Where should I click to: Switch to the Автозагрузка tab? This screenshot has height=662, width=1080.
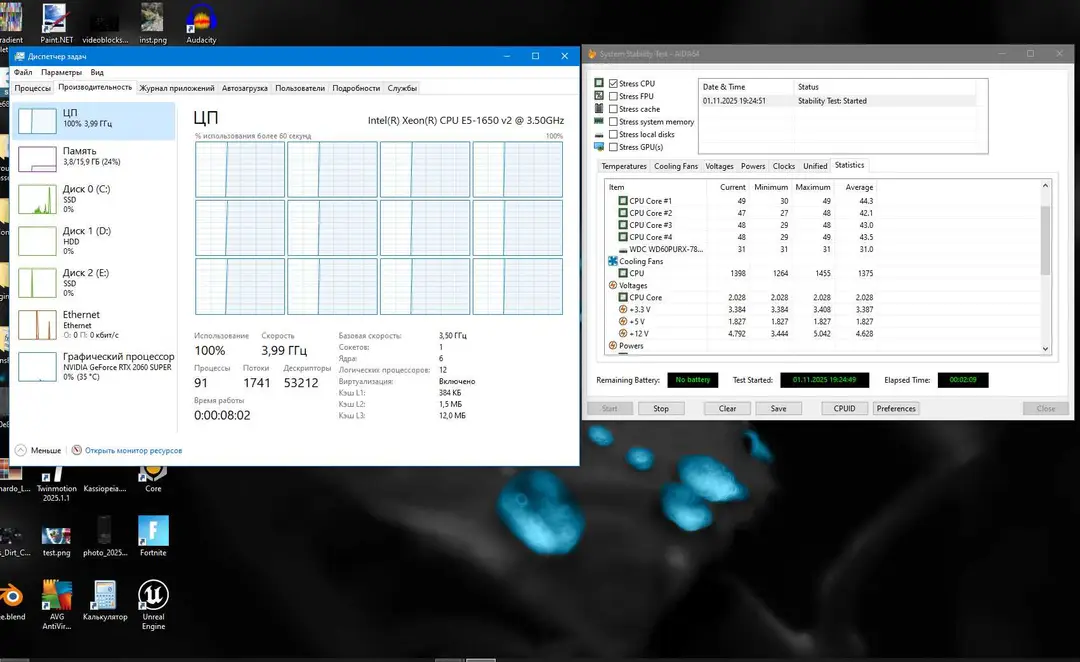[245, 88]
